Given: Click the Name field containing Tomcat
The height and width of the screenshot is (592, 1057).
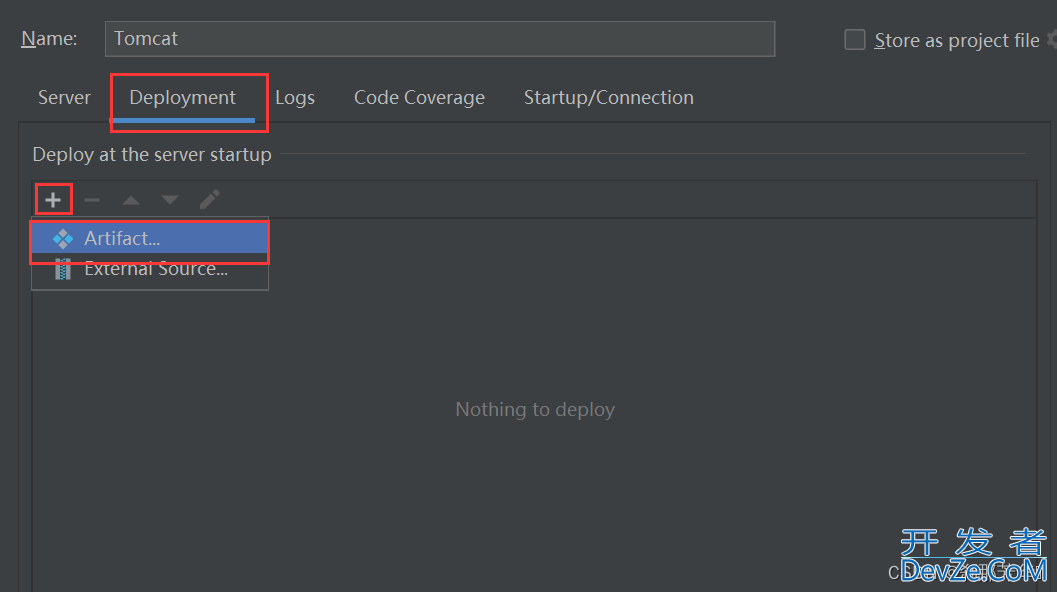Looking at the screenshot, I should tap(440, 39).
